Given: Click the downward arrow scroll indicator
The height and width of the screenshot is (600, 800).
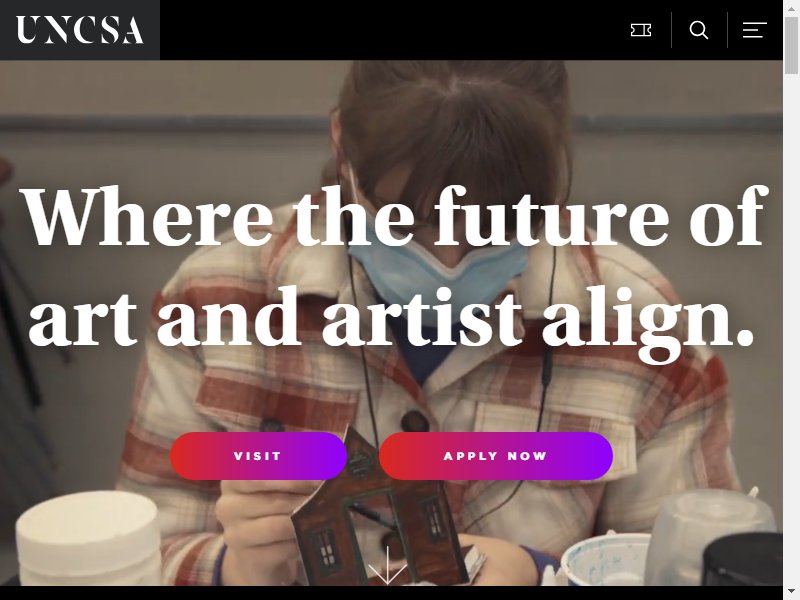Looking at the screenshot, I should click(x=387, y=565).
